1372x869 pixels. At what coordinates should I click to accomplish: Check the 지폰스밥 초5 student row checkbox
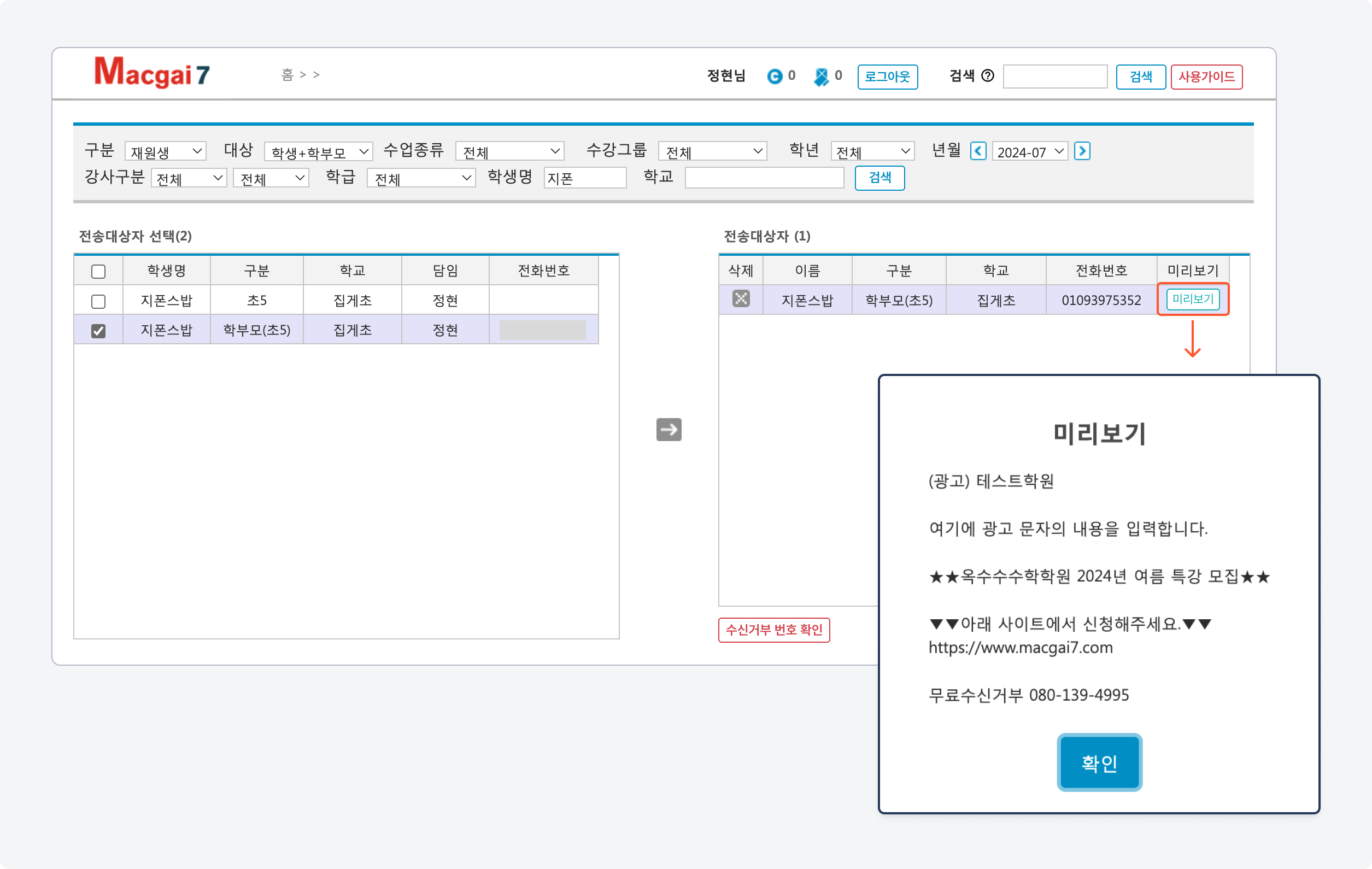coord(98,301)
